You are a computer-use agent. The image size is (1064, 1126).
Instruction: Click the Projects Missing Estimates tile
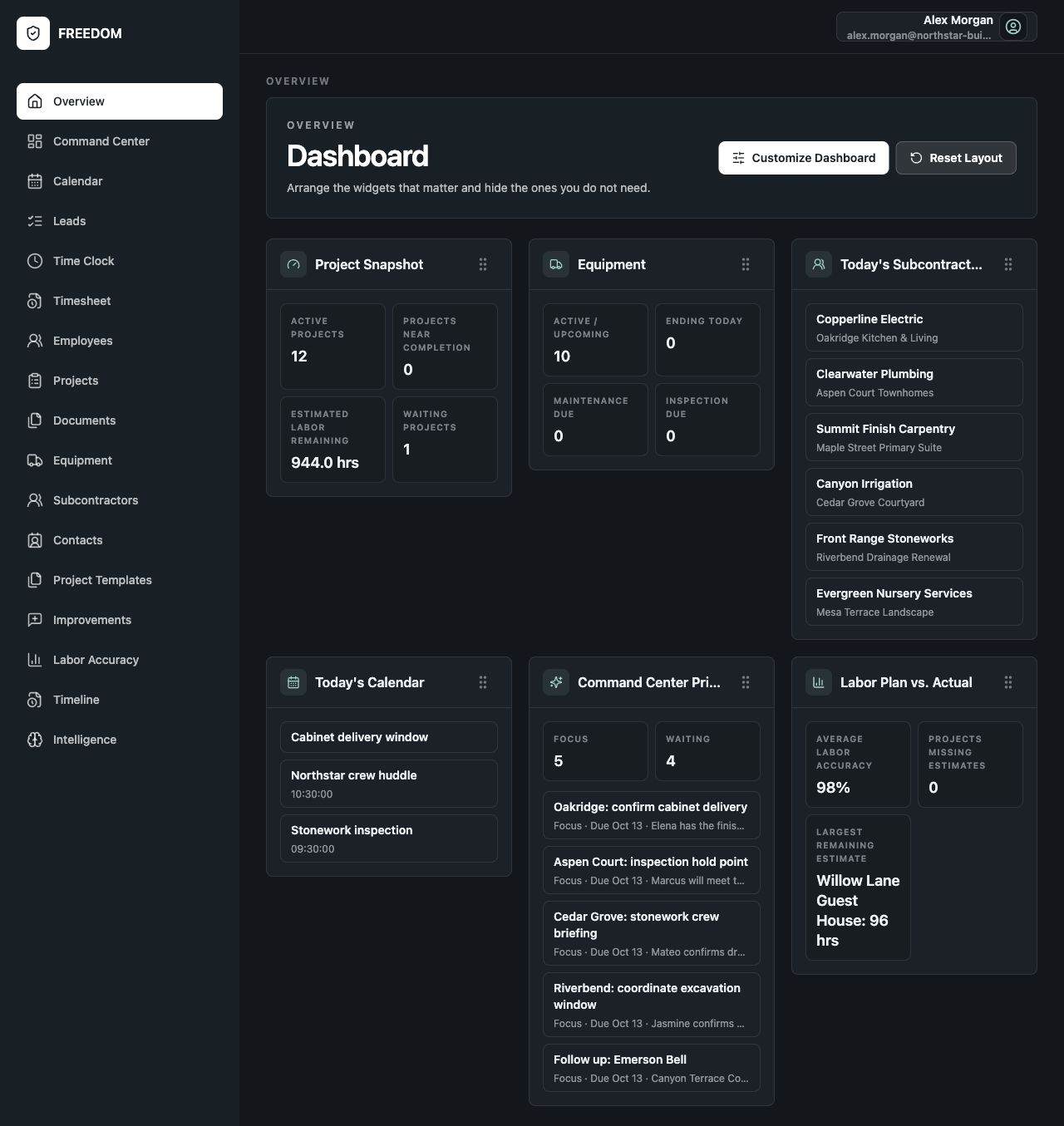coord(970,765)
